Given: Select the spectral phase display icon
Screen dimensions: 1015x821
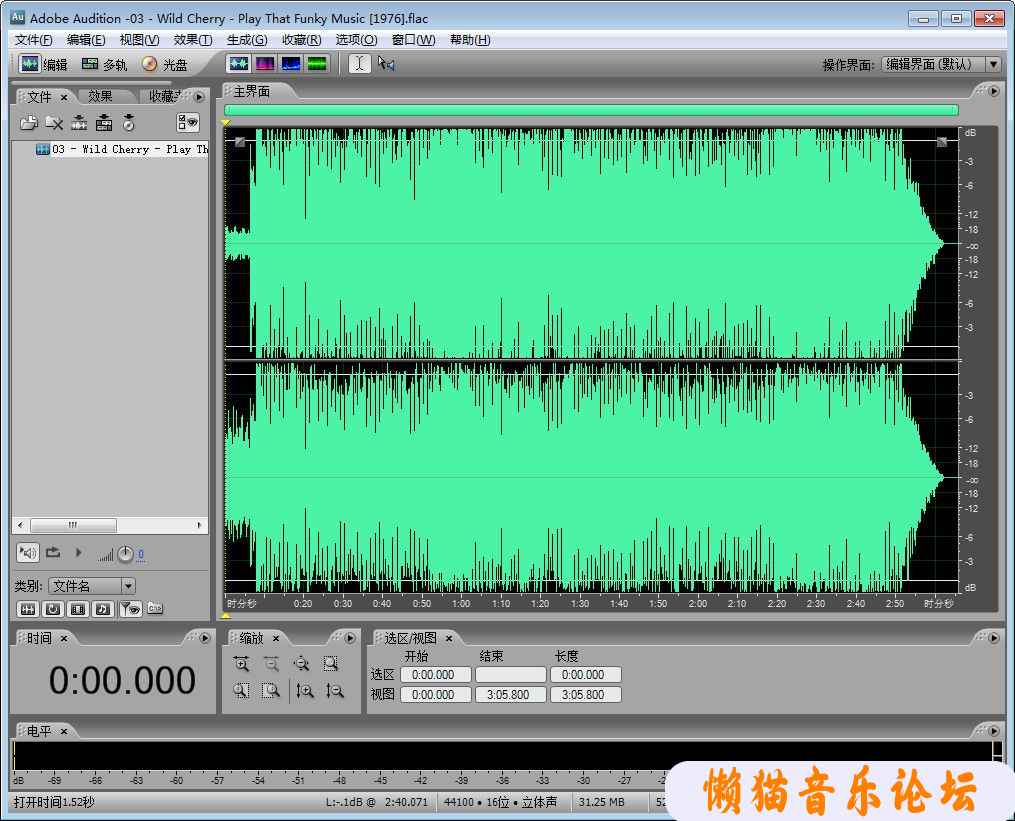Looking at the screenshot, I should click(x=317, y=63).
